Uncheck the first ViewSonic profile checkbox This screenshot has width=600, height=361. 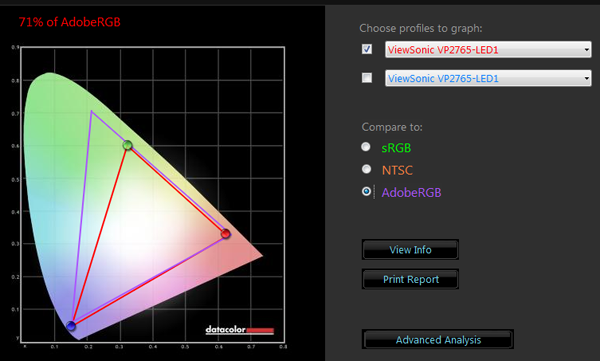click(367, 49)
